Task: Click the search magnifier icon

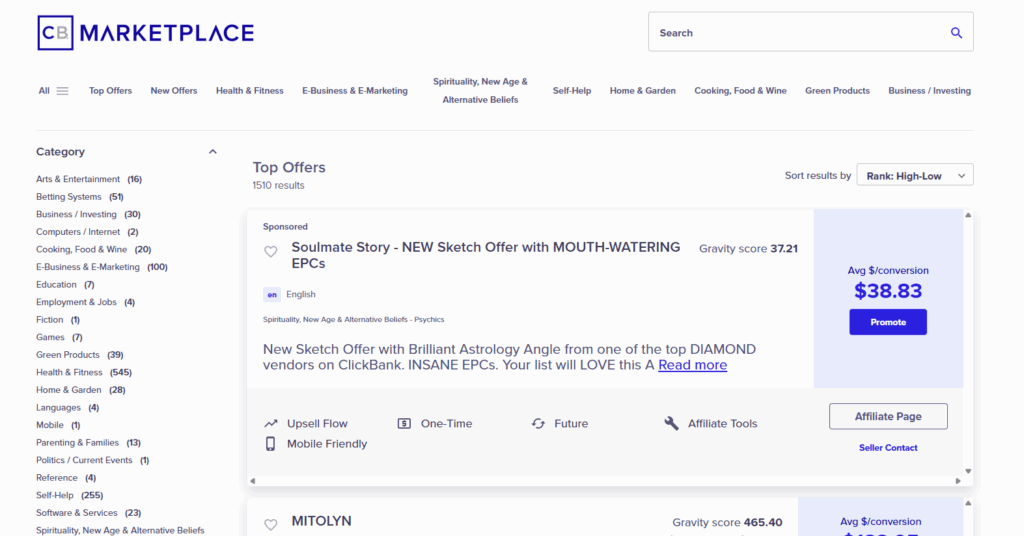Action: click(956, 33)
